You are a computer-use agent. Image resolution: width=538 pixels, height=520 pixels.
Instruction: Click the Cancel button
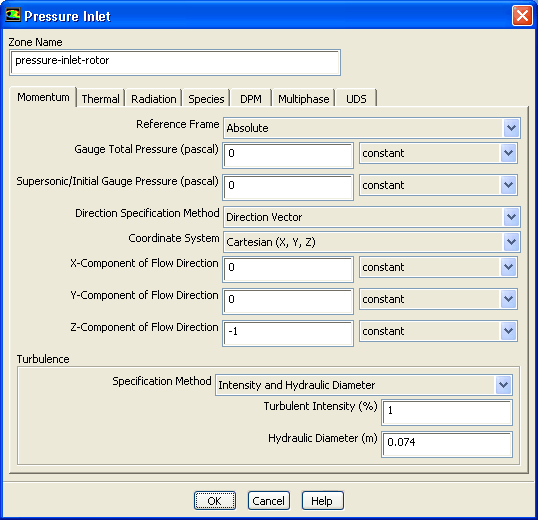tap(269, 501)
